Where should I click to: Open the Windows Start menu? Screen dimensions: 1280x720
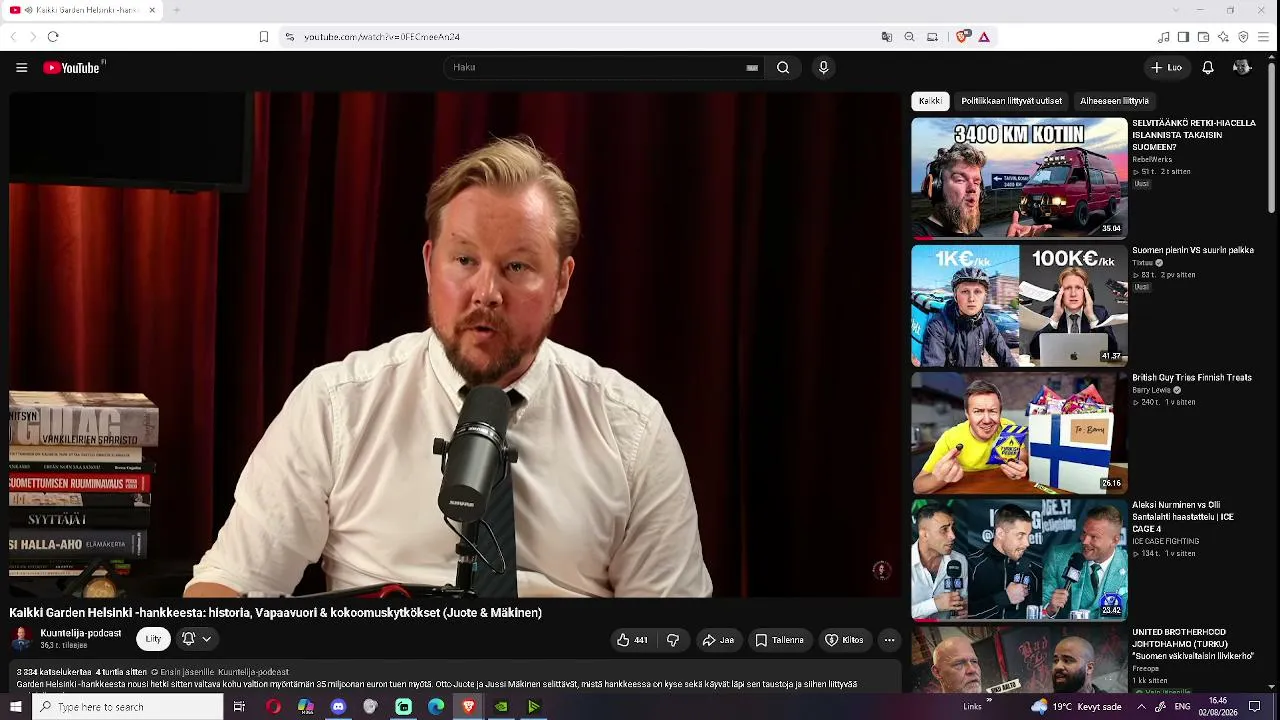[x=15, y=707]
